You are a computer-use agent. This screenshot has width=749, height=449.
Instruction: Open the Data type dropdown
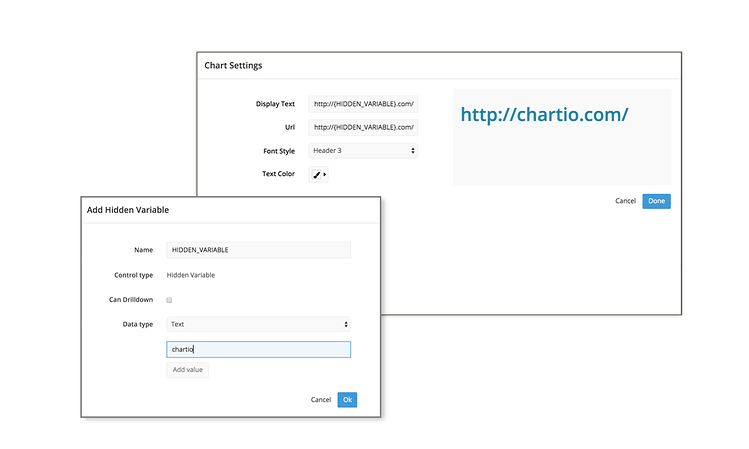pyautogui.click(x=258, y=324)
